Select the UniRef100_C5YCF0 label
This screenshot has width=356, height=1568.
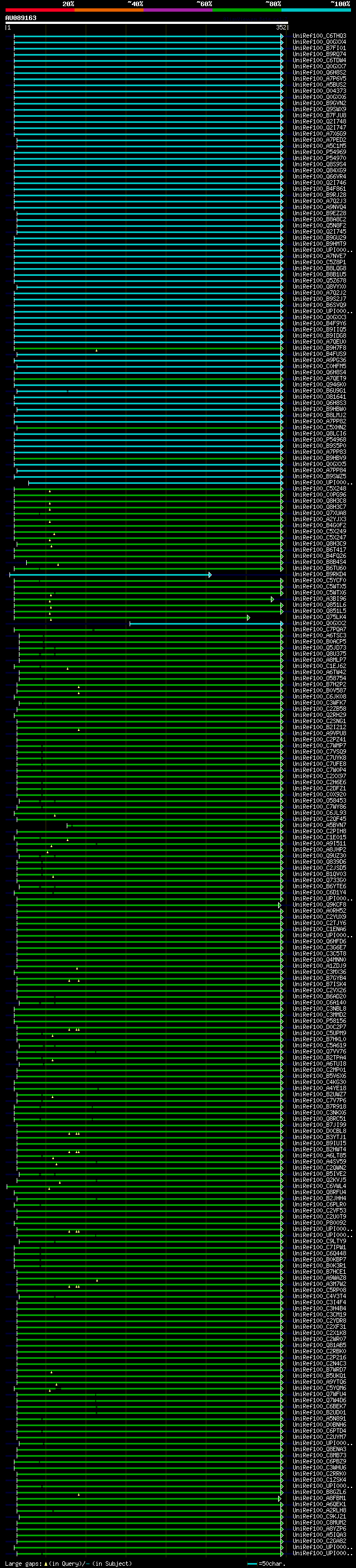(319, 581)
